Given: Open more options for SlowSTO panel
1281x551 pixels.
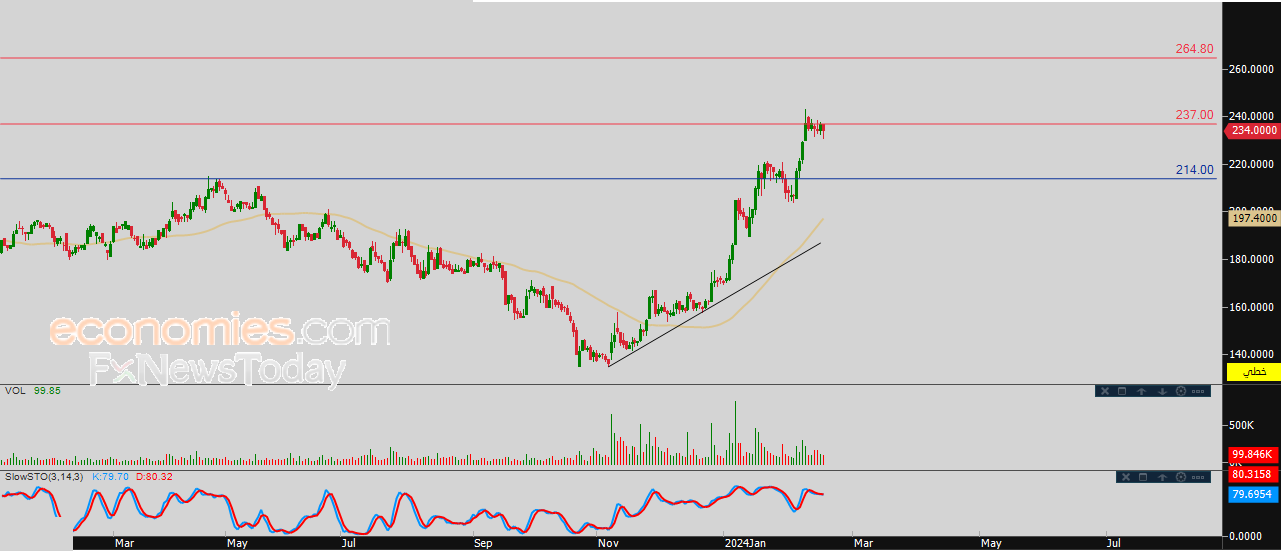Looking at the screenshot, I should (x=1198, y=477).
